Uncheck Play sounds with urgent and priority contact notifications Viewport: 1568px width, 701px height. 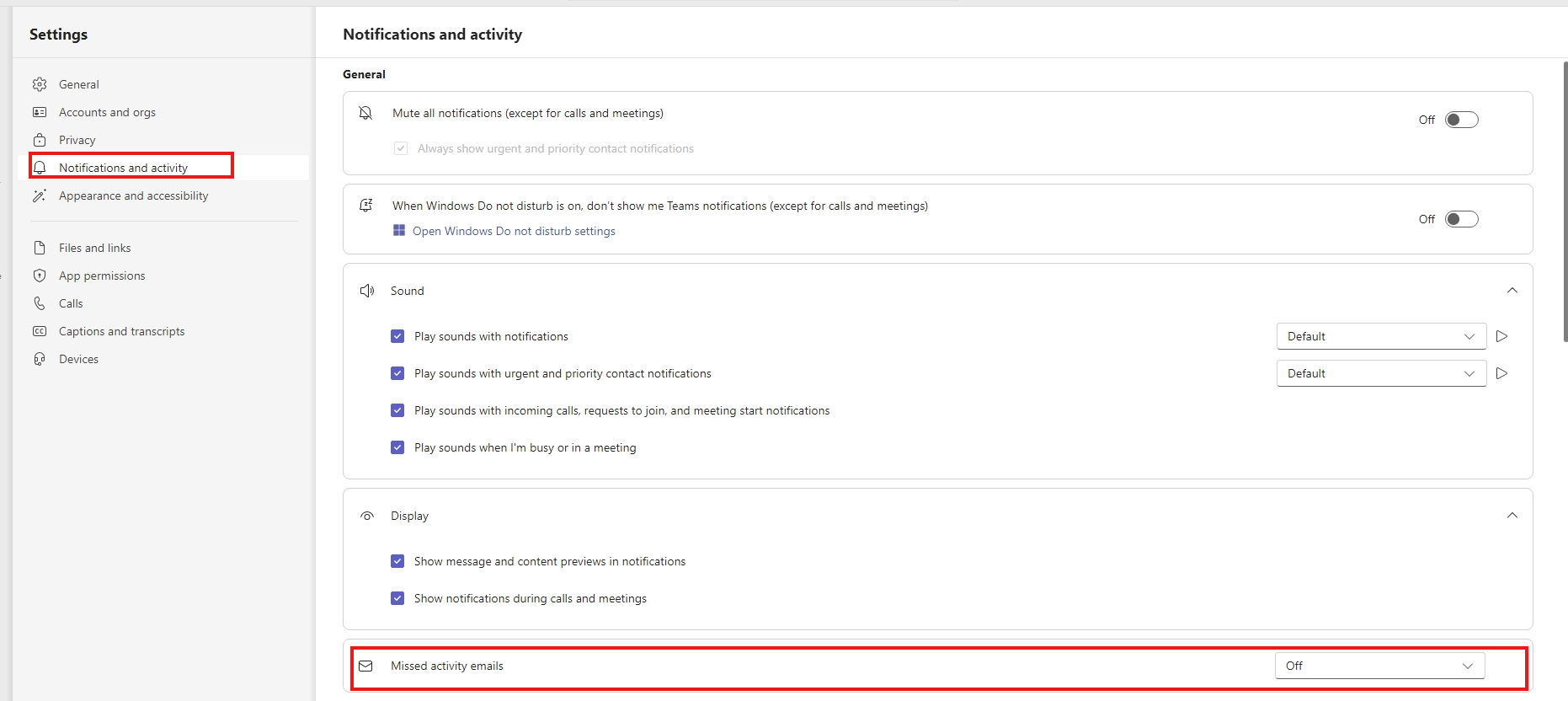(397, 373)
